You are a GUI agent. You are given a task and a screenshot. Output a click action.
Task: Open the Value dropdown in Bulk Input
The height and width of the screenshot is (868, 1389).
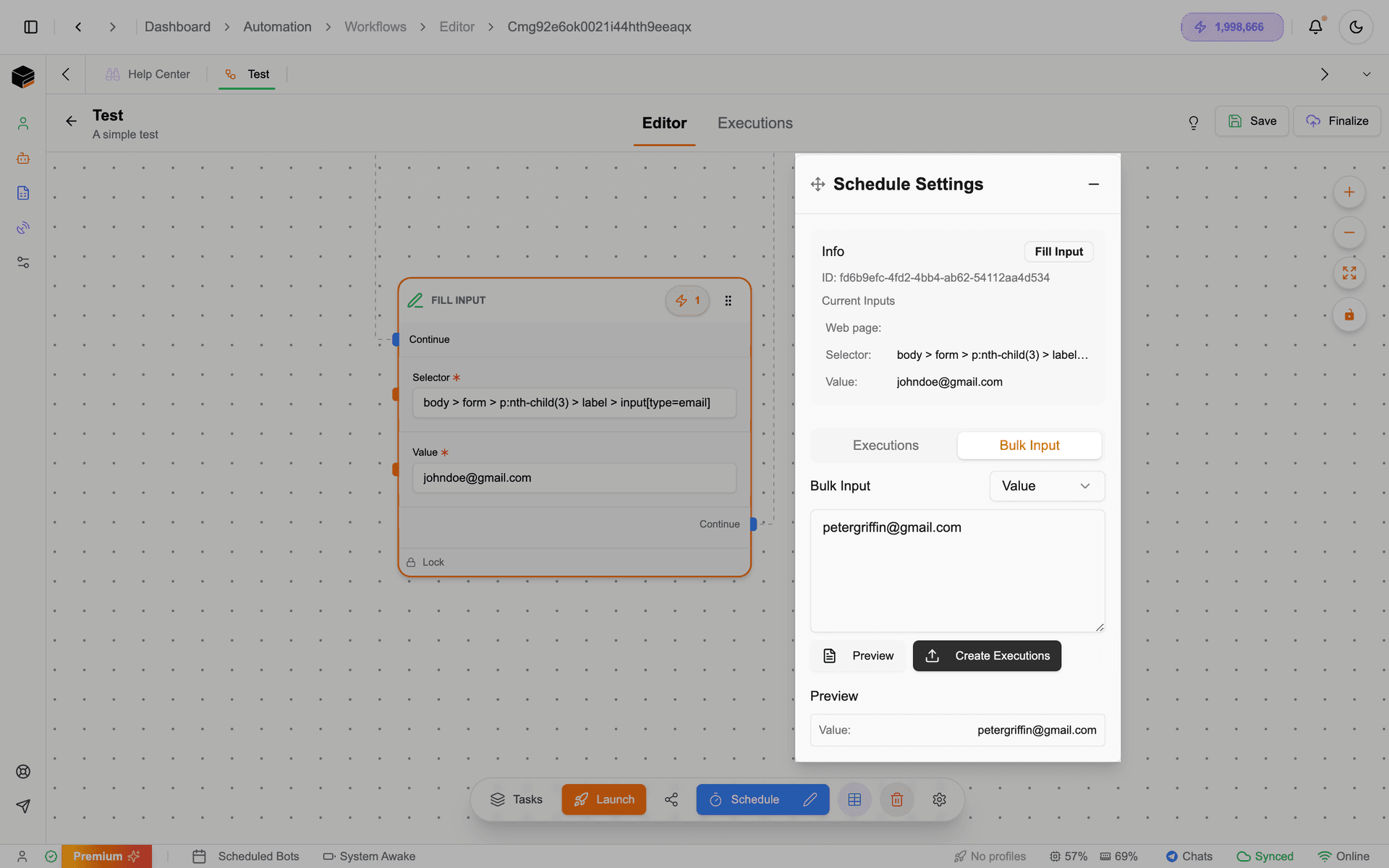pyautogui.click(x=1046, y=485)
